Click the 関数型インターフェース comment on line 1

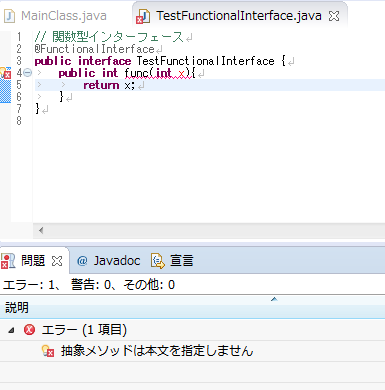point(109,37)
